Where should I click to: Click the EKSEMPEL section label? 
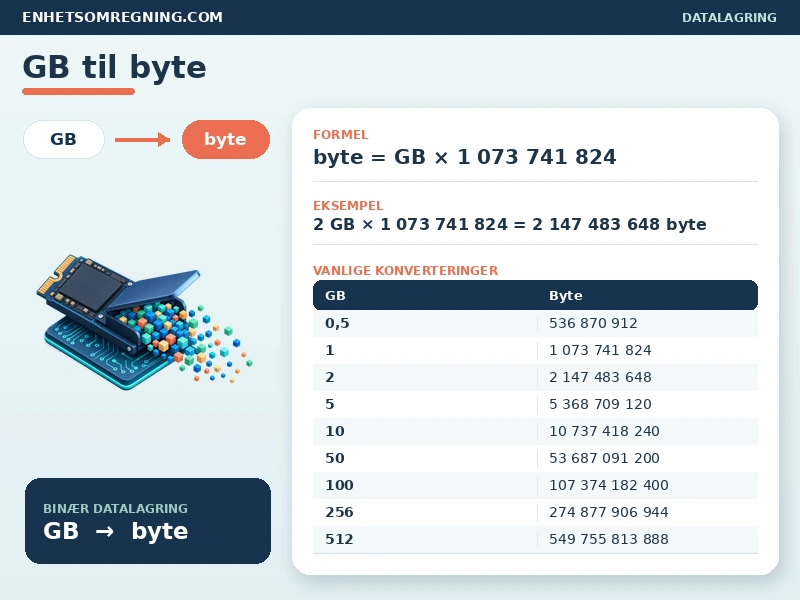pyautogui.click(x=348, y=206)
